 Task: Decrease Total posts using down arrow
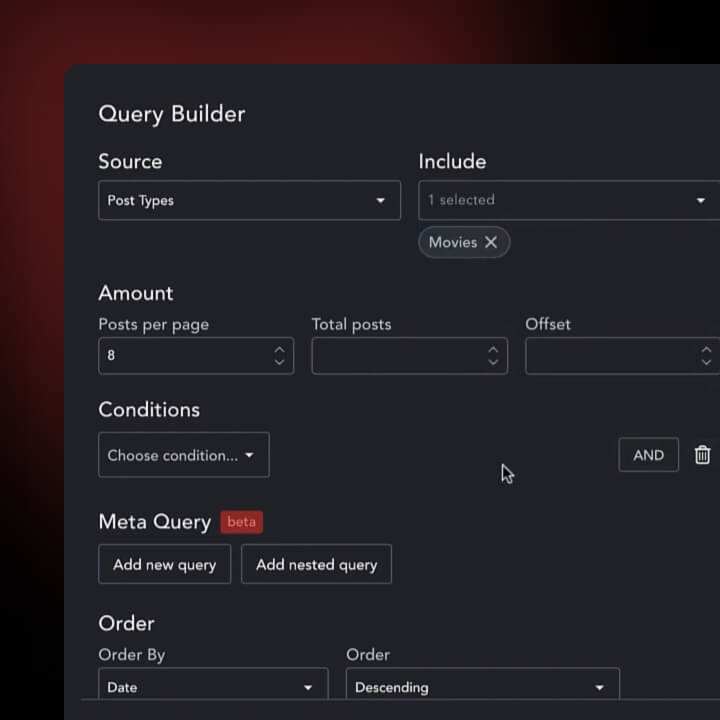[493, 362]
